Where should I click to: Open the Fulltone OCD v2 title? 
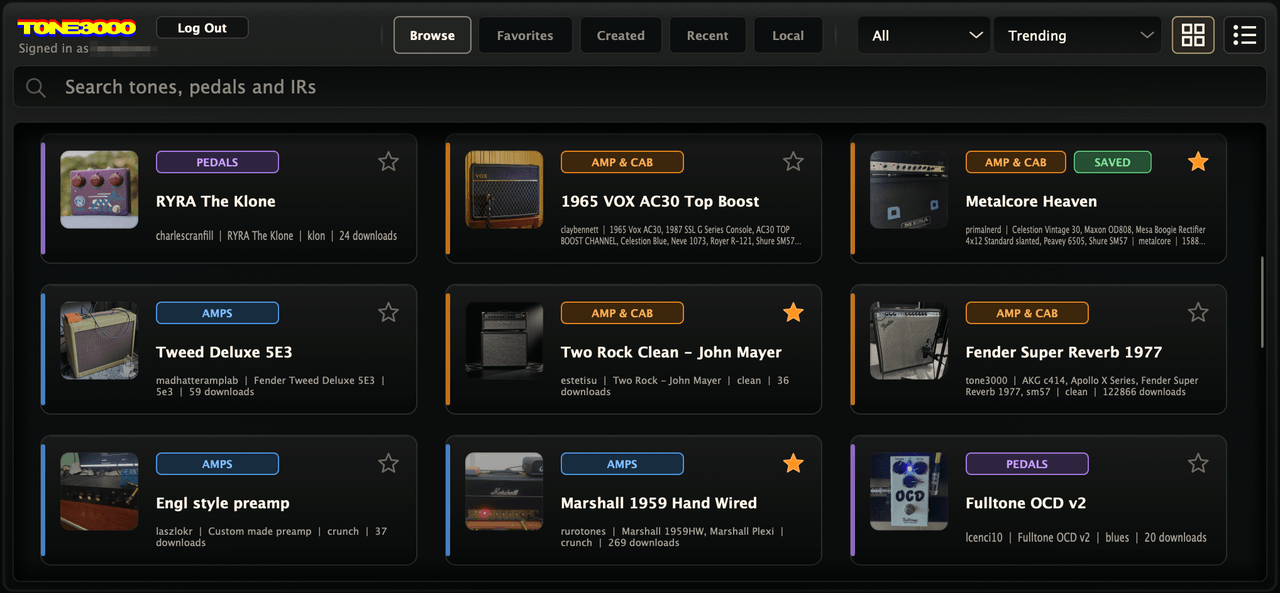1026,503
